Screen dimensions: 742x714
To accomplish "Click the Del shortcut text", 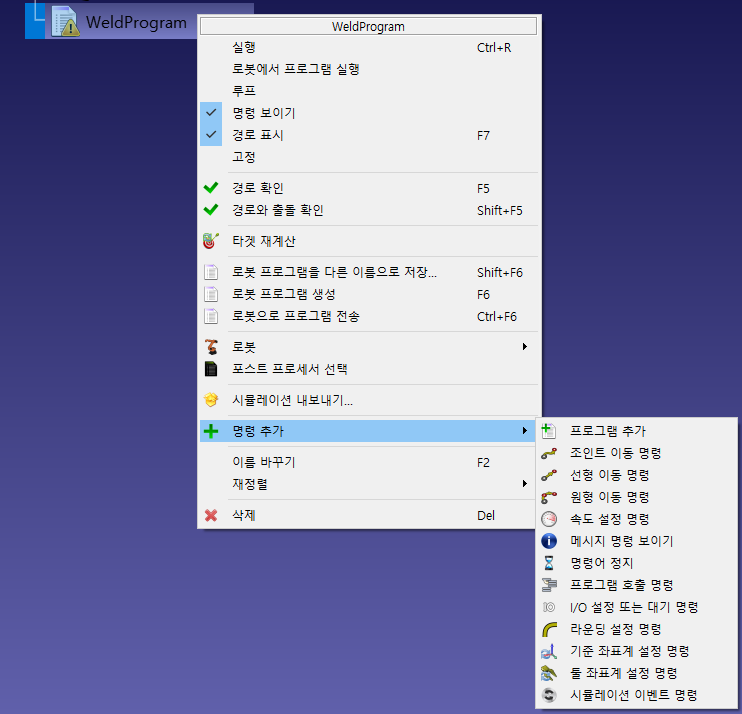I will 486,516.
